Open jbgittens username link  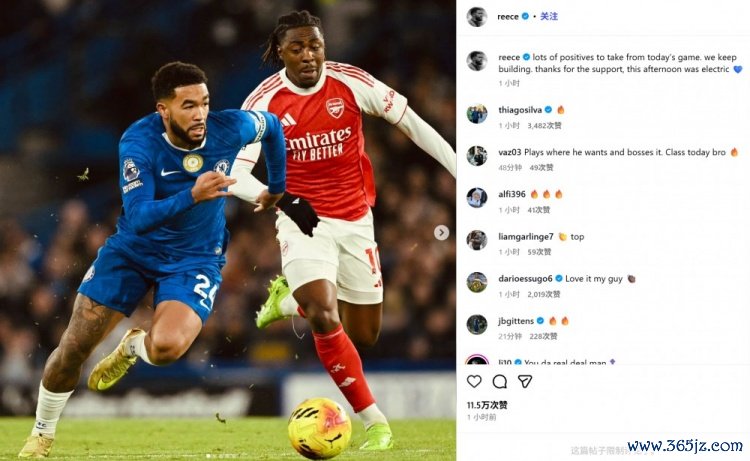click(516, 321)
